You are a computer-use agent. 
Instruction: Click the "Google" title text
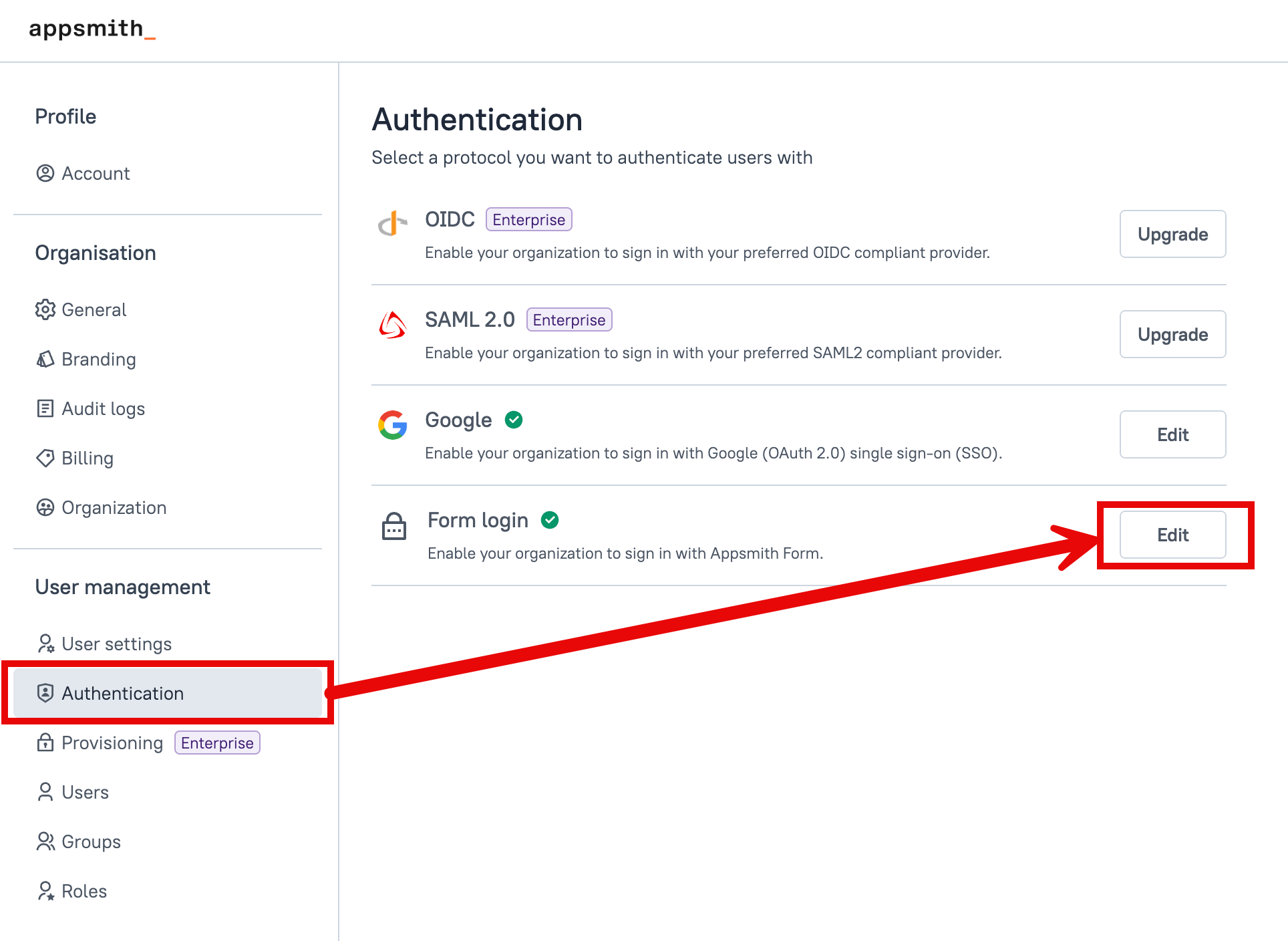coord(458,420)
